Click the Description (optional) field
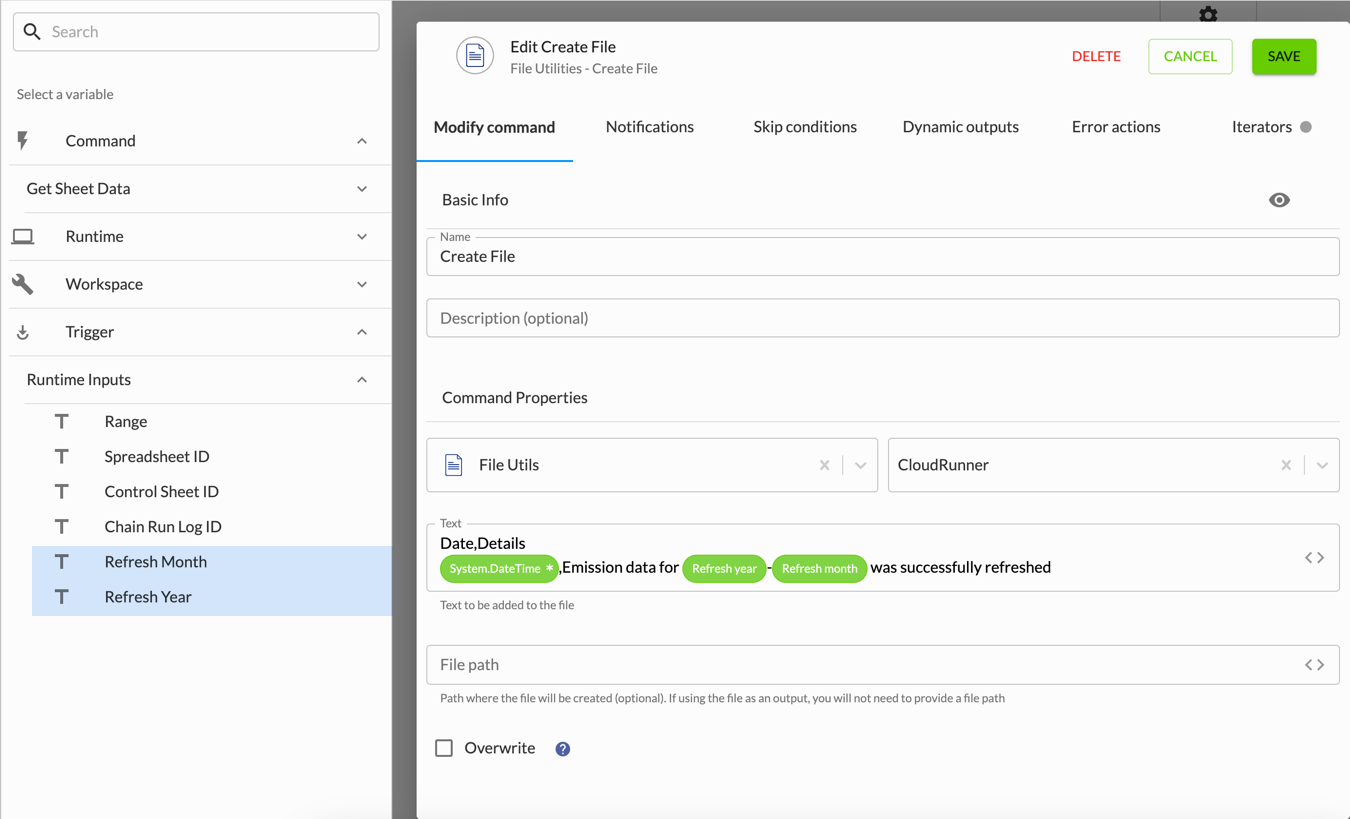1350x819 pixels. (x=883, y=318)
